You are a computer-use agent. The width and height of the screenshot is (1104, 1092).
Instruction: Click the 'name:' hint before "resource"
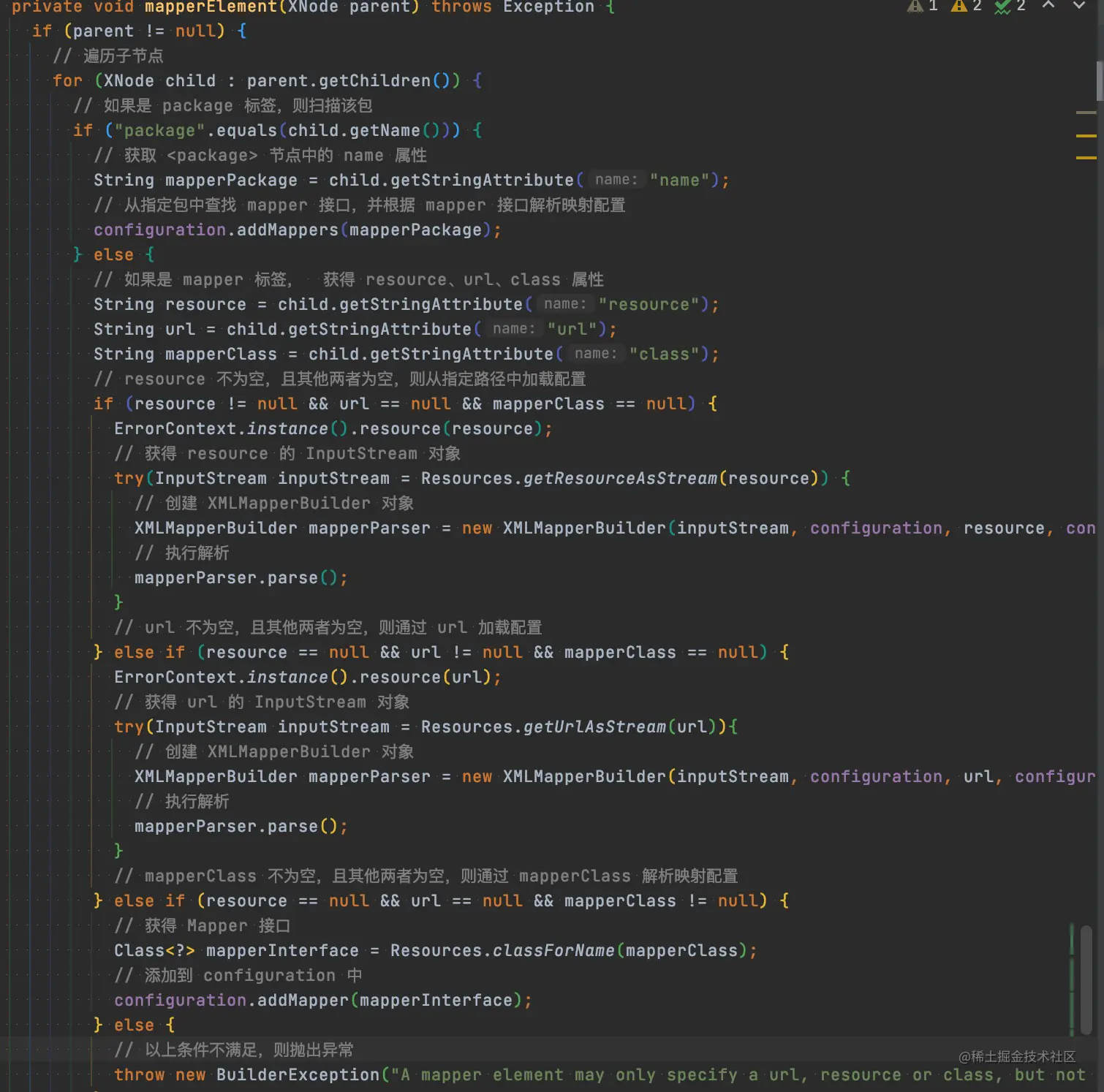click(564, 304)
